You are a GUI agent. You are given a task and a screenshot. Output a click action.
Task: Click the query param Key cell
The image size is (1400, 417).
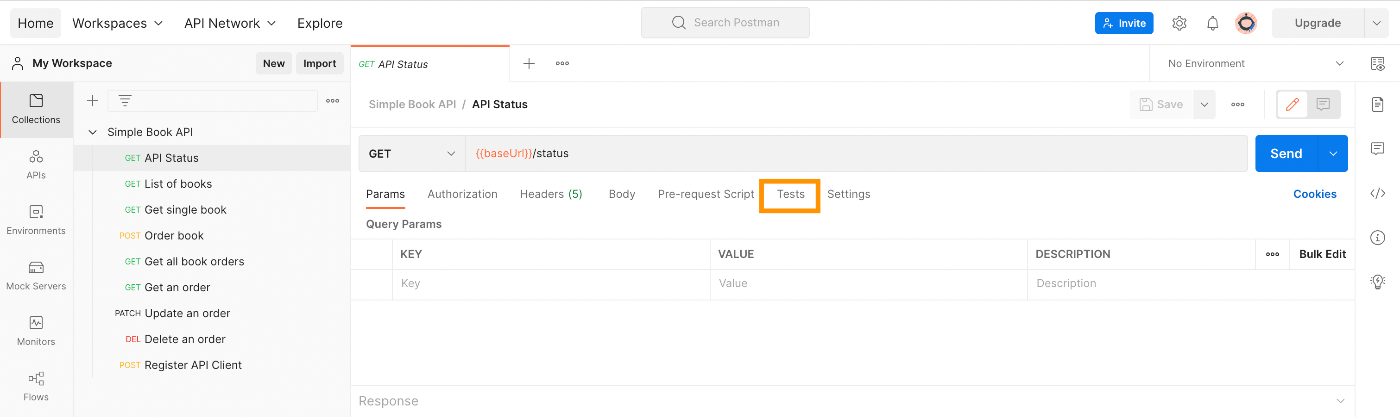[551, 284]
